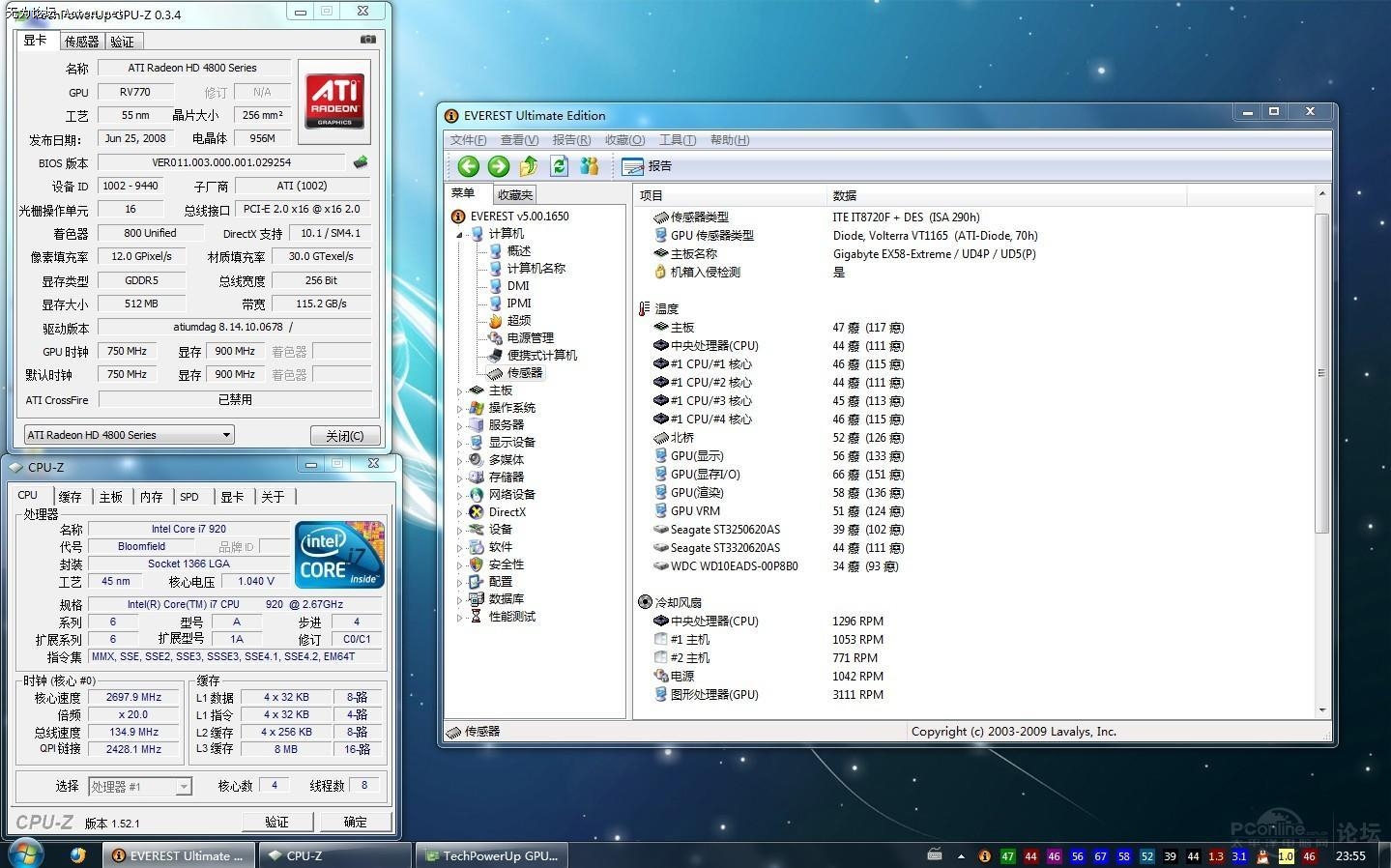Click the Intel Core i7 logo in CPU-Z
Image resolution: width=1391 pixels, height=868 pixels.
point(339,555)
